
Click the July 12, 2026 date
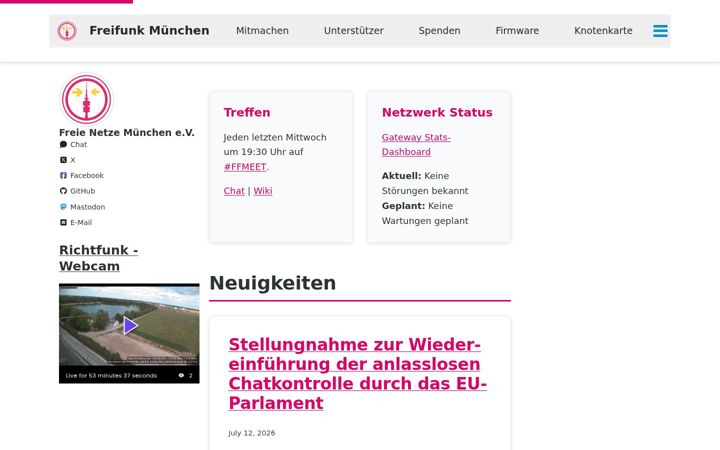[x=252, y=433]
